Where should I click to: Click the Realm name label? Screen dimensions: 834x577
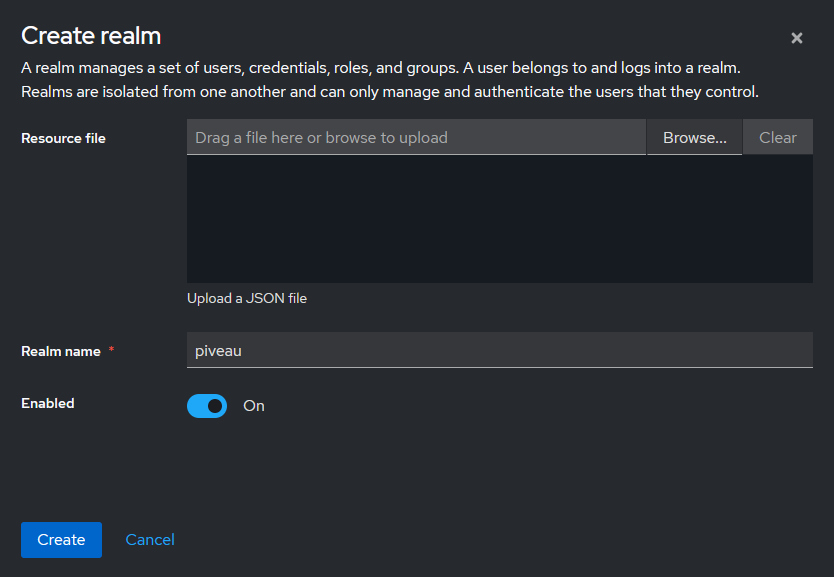point(61,352)
